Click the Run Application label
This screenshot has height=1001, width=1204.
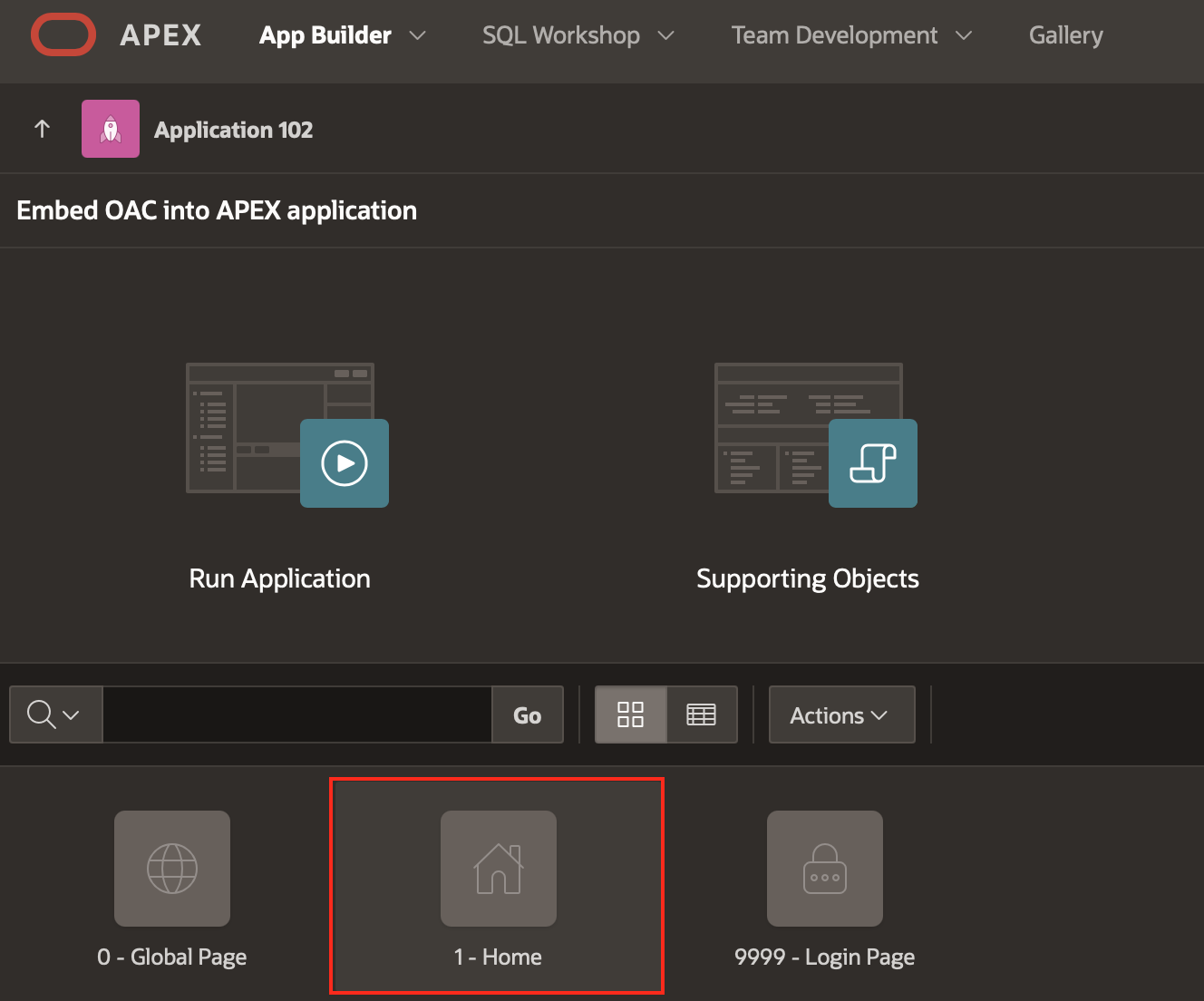click(279, 578)
